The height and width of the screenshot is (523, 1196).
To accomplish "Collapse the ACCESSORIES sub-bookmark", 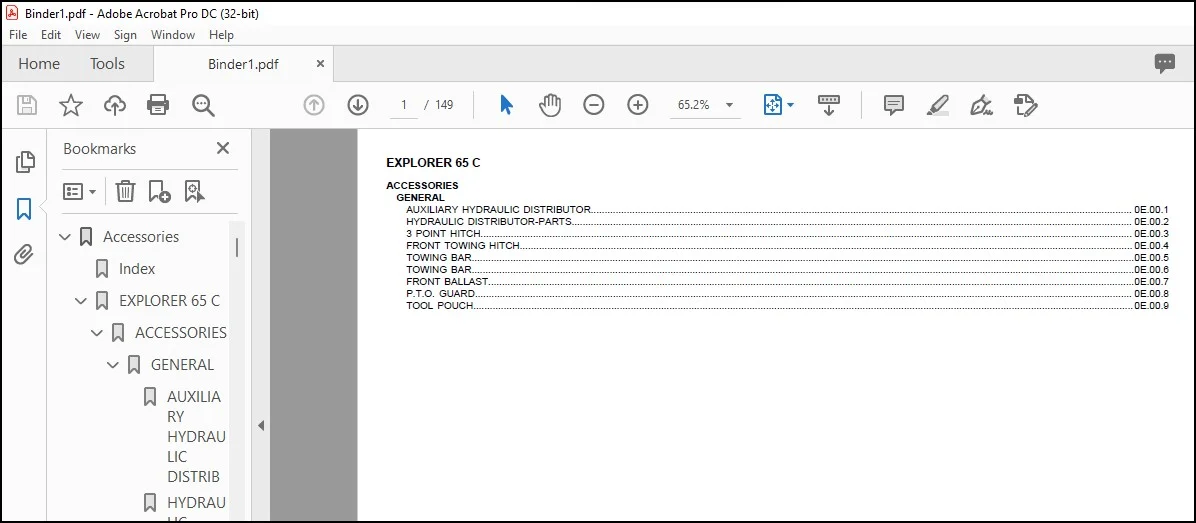I will 96,333.
